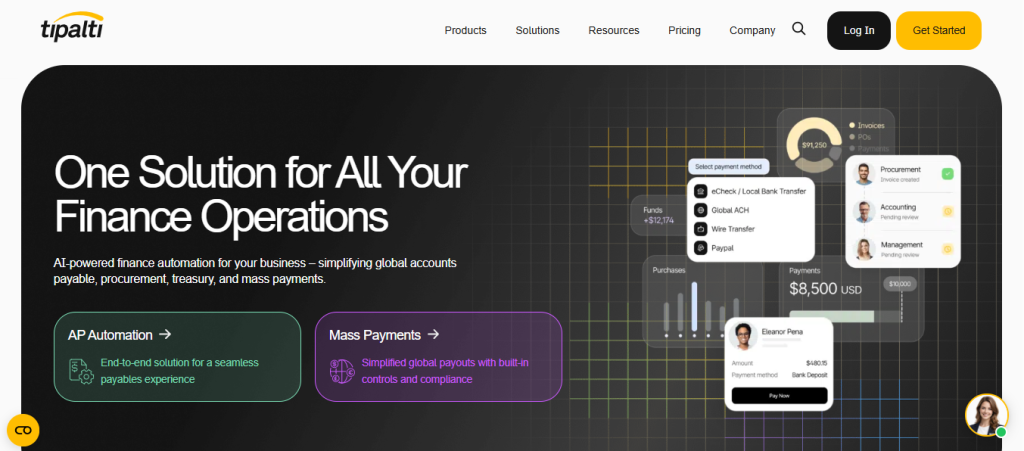Image resolution: width=1024 pixels, height=451 pixels.
Task: Open the chat agent avatar
Action: coord(986,416)
